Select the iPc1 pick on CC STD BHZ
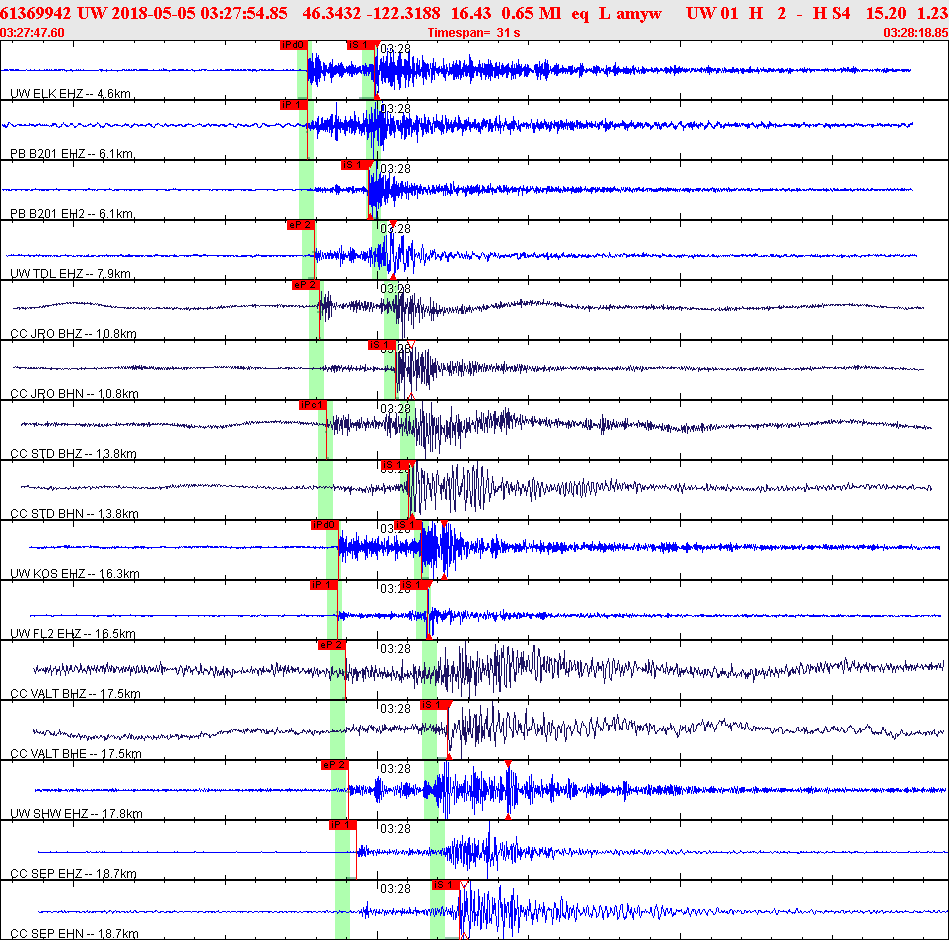Viewport: 949px width, 940px height. (x=313, y=405)
